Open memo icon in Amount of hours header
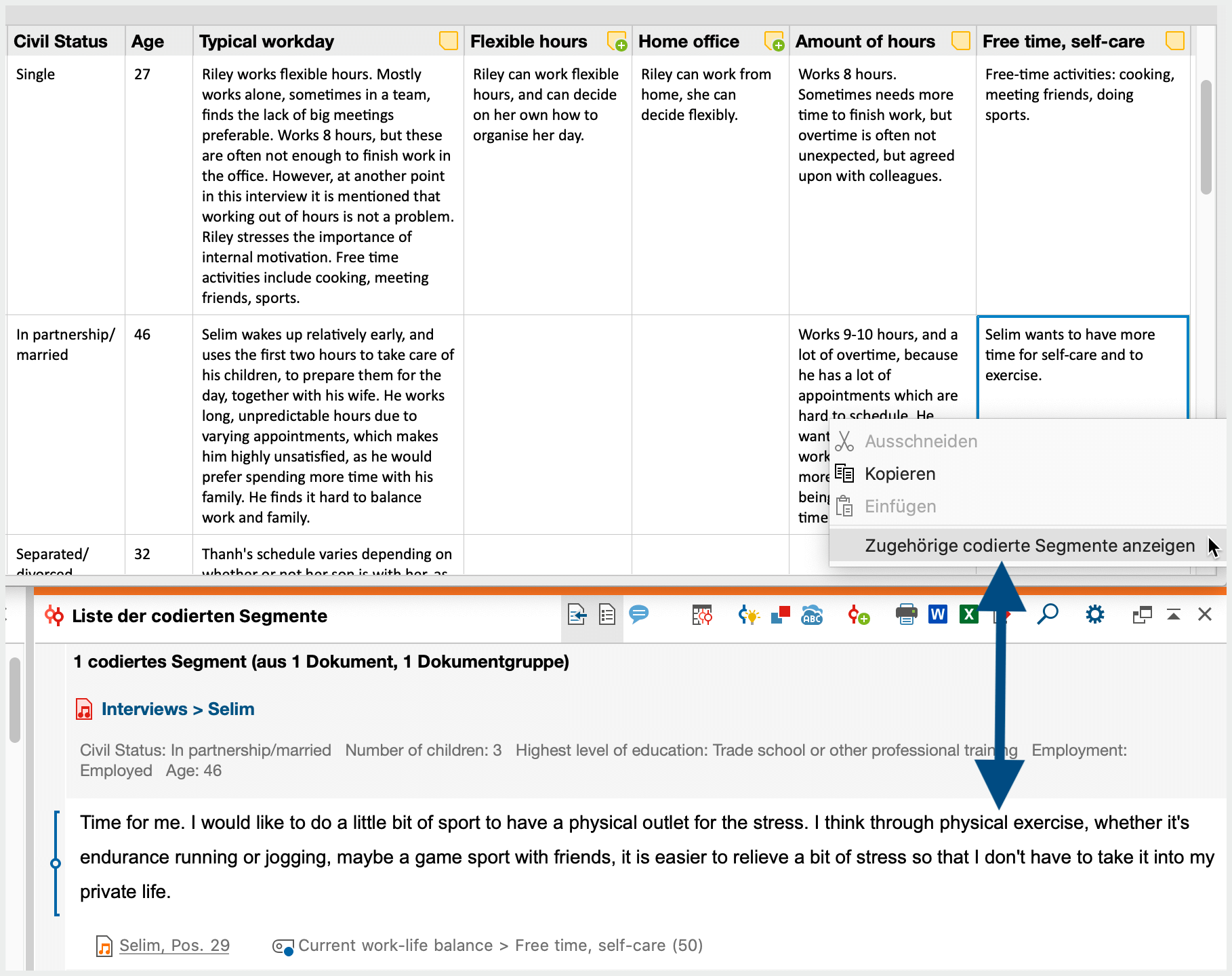 click(960, 41)
